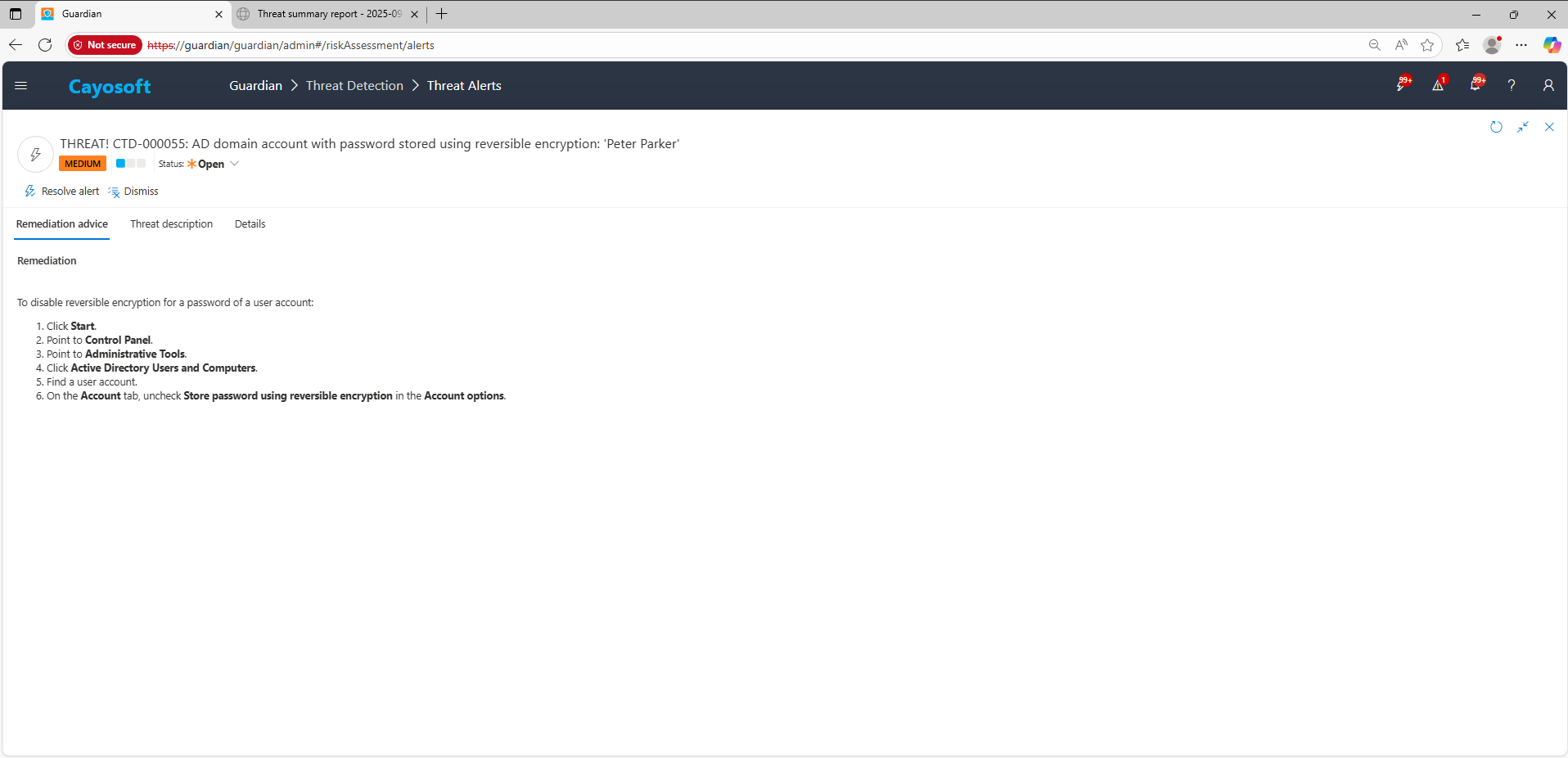The width and height of the screenshot is (1568, 758).
Task: Go to Threat Detection breadcrumb
Action: (x=354, y=86)
